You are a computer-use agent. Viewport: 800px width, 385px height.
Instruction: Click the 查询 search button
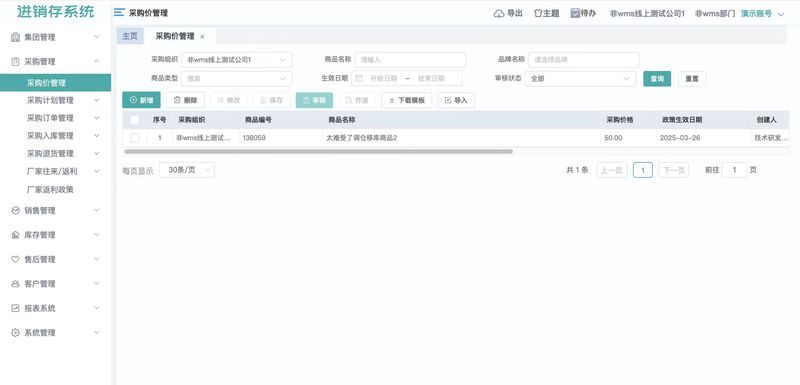(x=657, y=79)
